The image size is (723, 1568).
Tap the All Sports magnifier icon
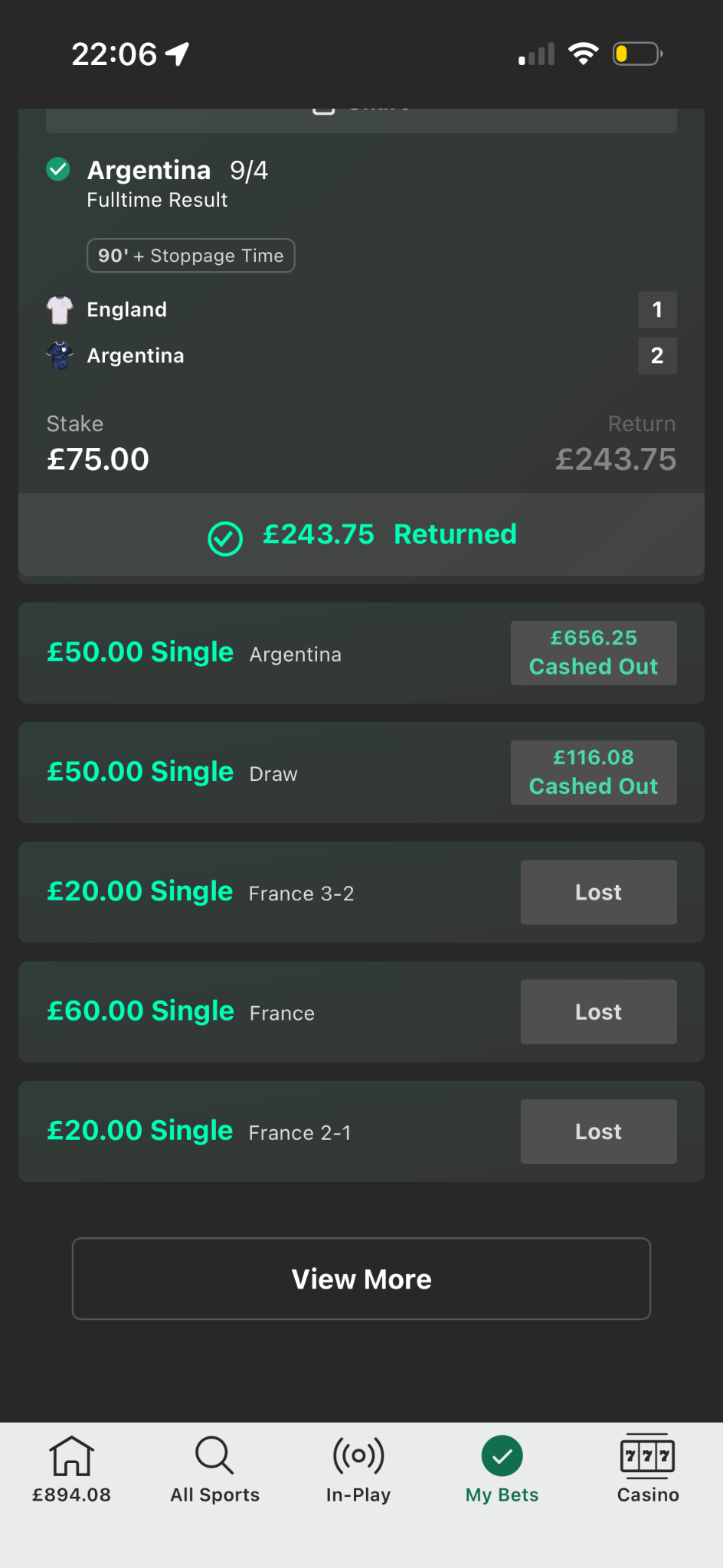[214, 1455]
